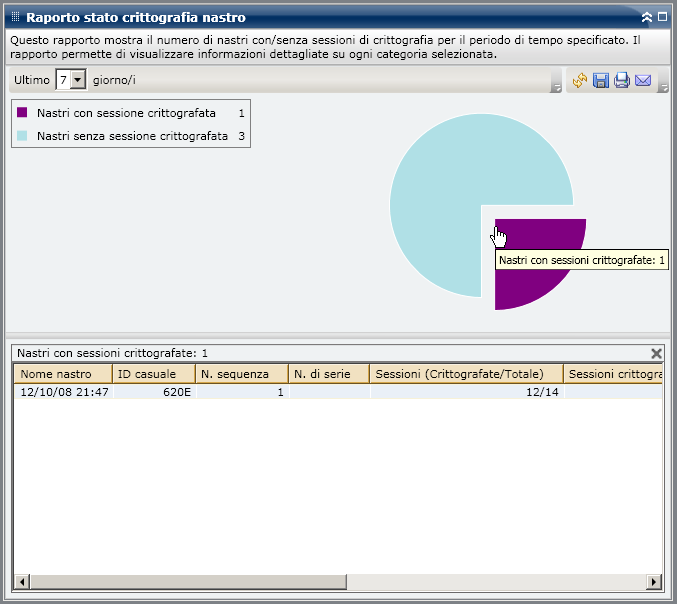Sort by Sessioni (Crittografate/Totale) column header
The image size is (677, 604).
point(466,374)
